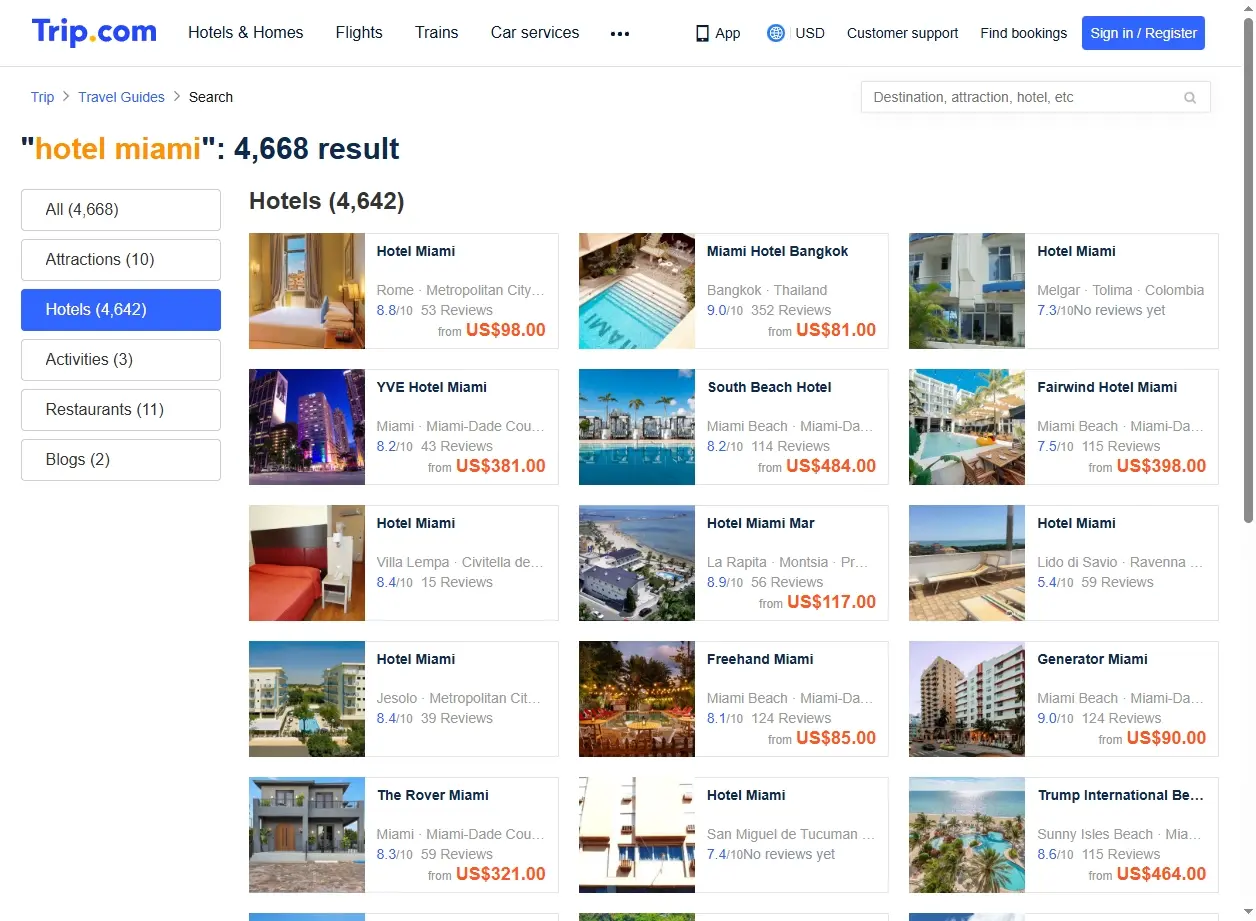Click the US$381.00 price
The image size is (1256, 921).
click(x=501, y=466)
